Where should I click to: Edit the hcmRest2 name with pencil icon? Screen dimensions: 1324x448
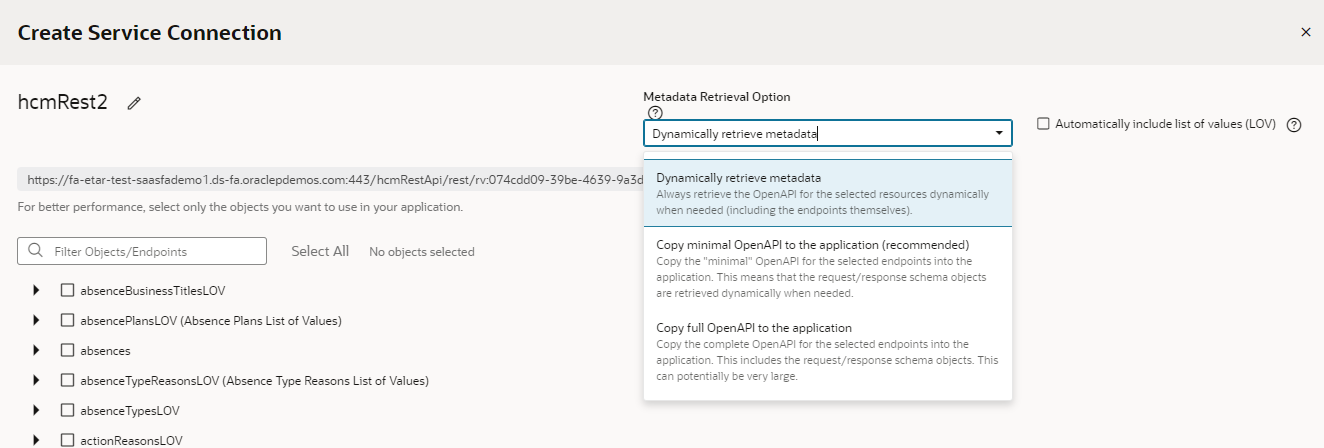click(134, 103)
